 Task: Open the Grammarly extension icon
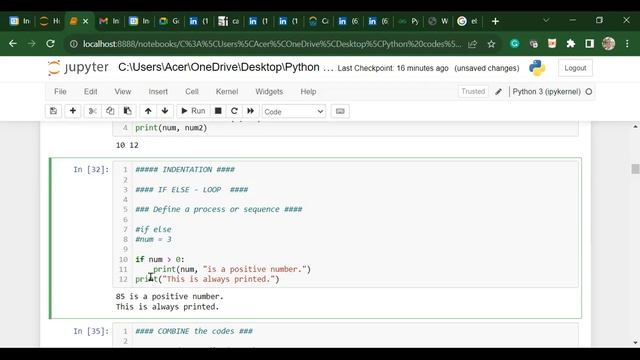pos(515,44)
